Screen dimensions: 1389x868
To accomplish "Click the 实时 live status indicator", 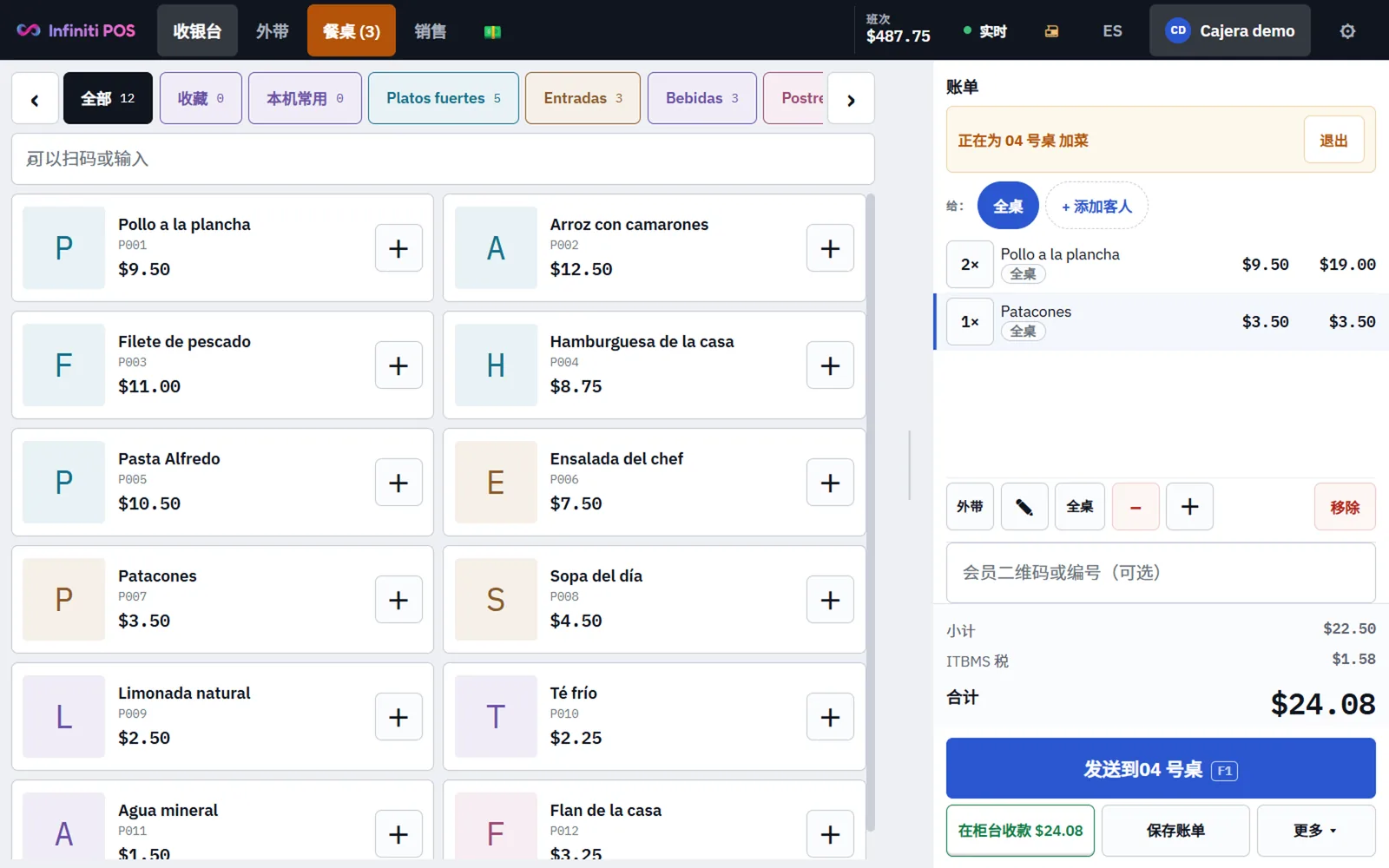I will pyautogui.click(x=985, y=31).
